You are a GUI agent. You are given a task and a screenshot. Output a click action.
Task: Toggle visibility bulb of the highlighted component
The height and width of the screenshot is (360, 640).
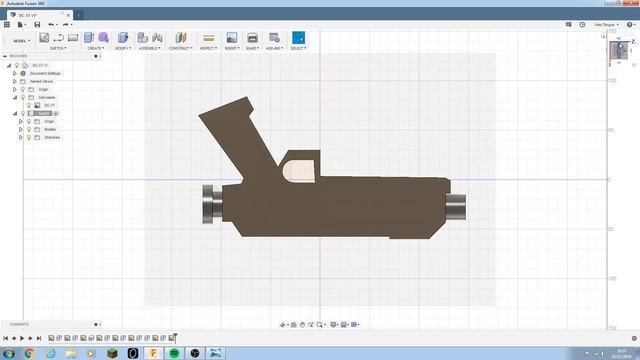pyautogui.click(x=23, y=113)
